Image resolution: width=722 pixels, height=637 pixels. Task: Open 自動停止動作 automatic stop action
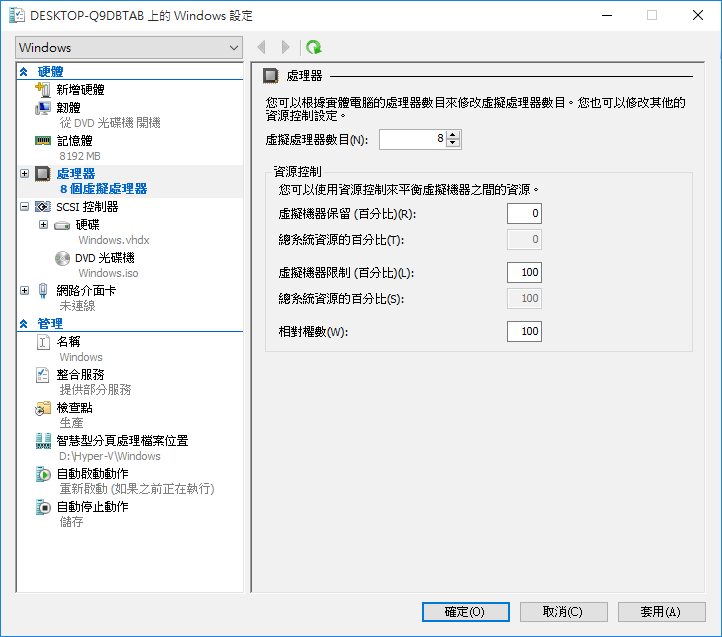92,506
